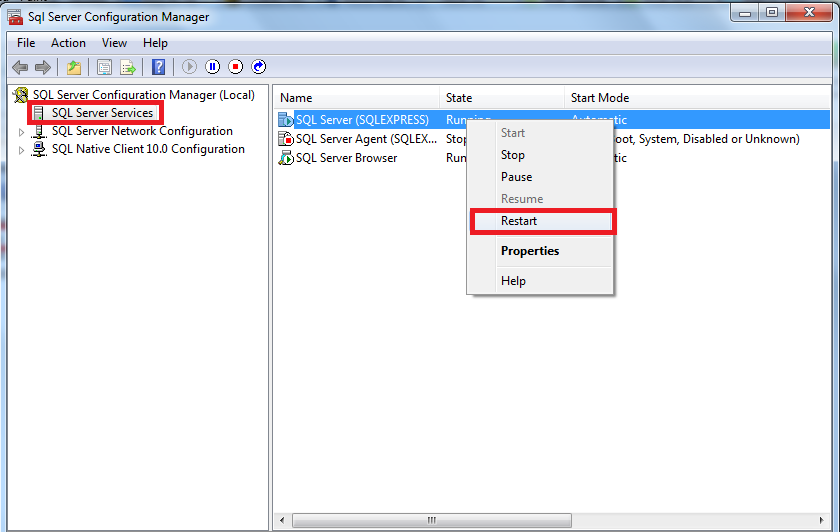The image size is (840, 532).
Task: Click the horizontal scrollbar right arrow
Action: coord(822,520)
